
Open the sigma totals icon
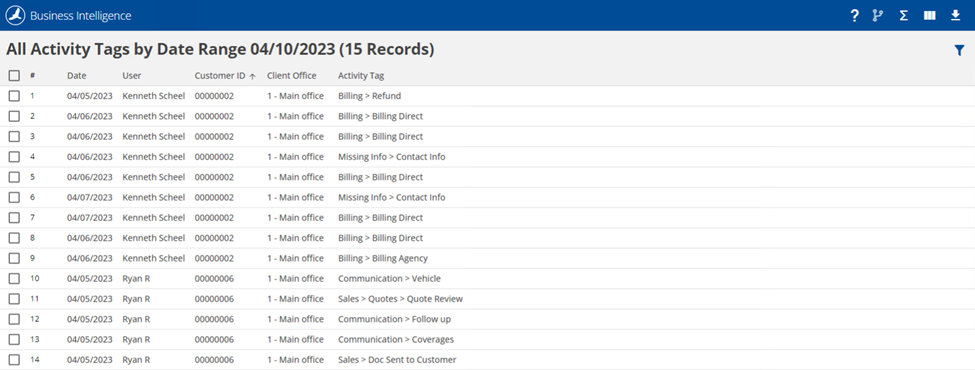903,16
